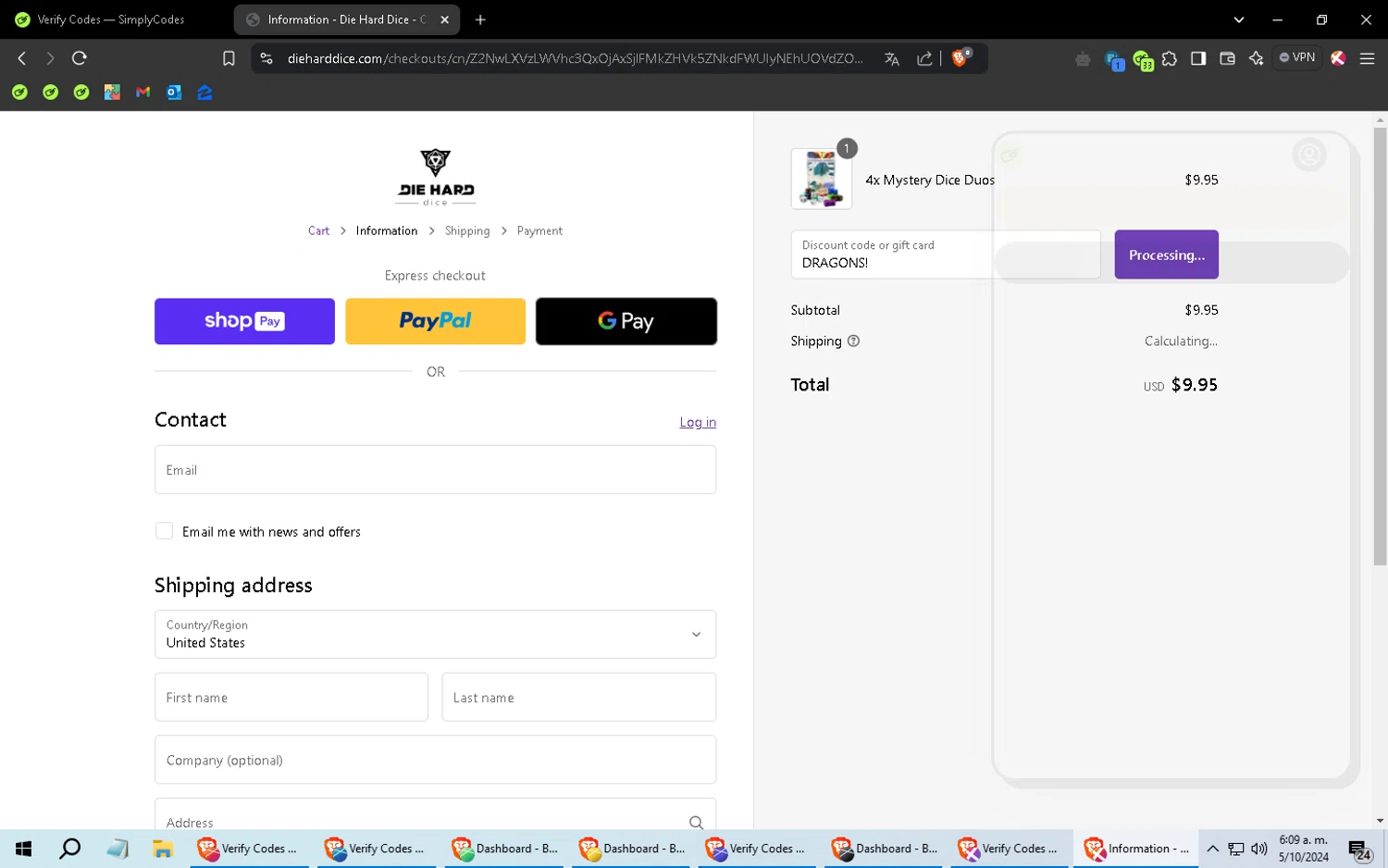Pay with PayPal express button
This screenshot has height=868, width=1388.
(x=435, y=321)
